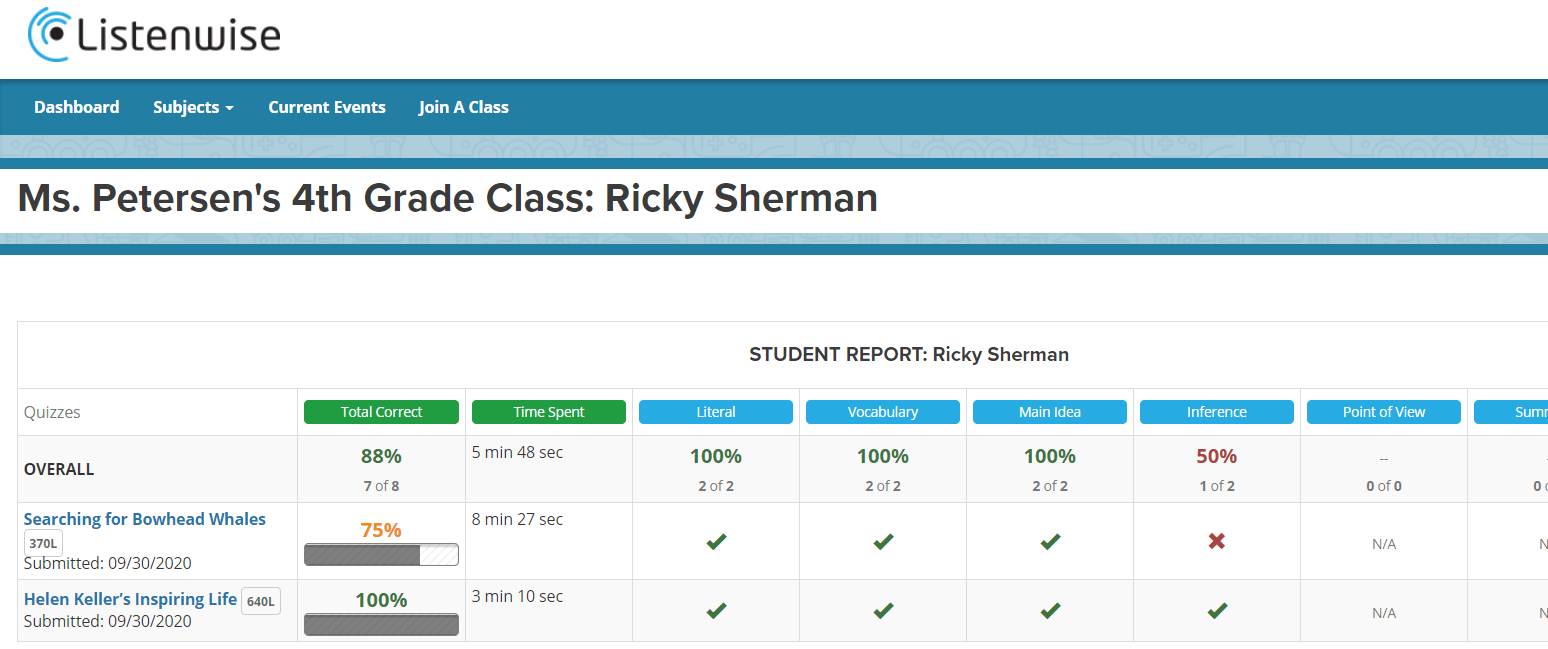Click the Inference checkmark for Helen Keller quiz

(1216, 611)
